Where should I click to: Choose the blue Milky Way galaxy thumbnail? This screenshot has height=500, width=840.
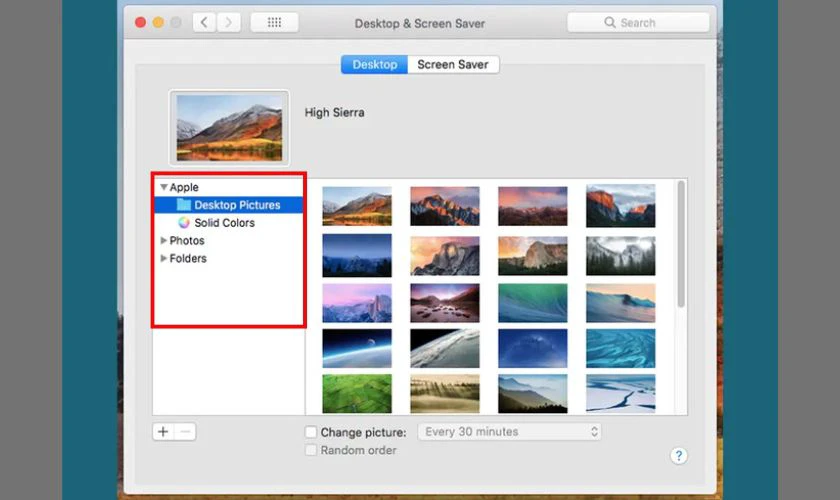[532, 348]
